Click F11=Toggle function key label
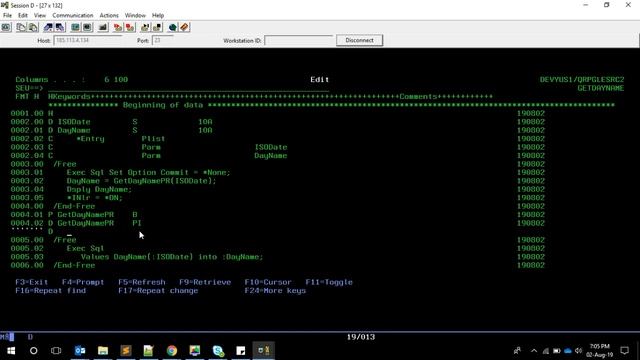Viewport: 640px width, 360px height. click(x=329, y=282)
